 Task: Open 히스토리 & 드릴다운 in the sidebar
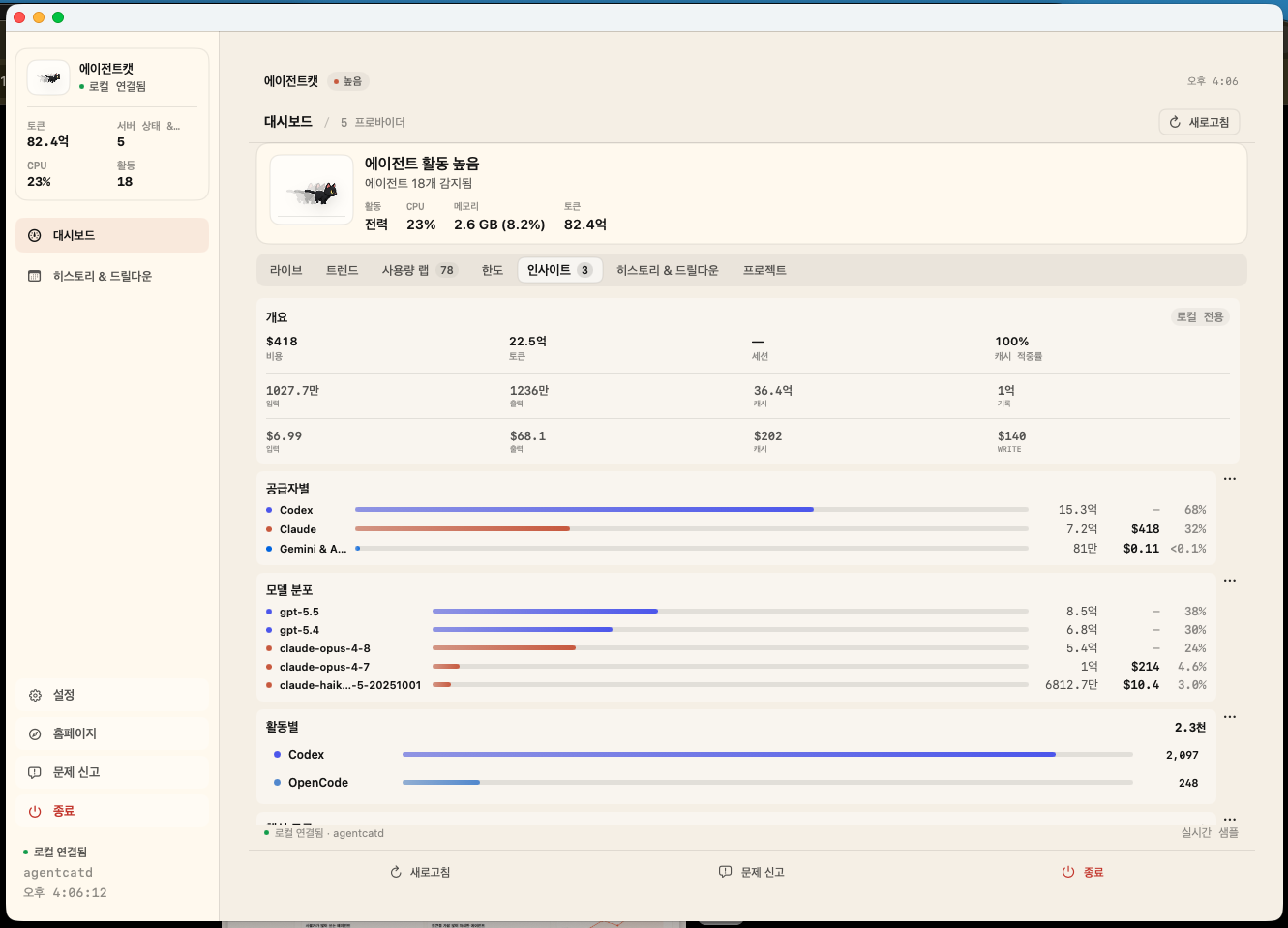pos(112,276)
